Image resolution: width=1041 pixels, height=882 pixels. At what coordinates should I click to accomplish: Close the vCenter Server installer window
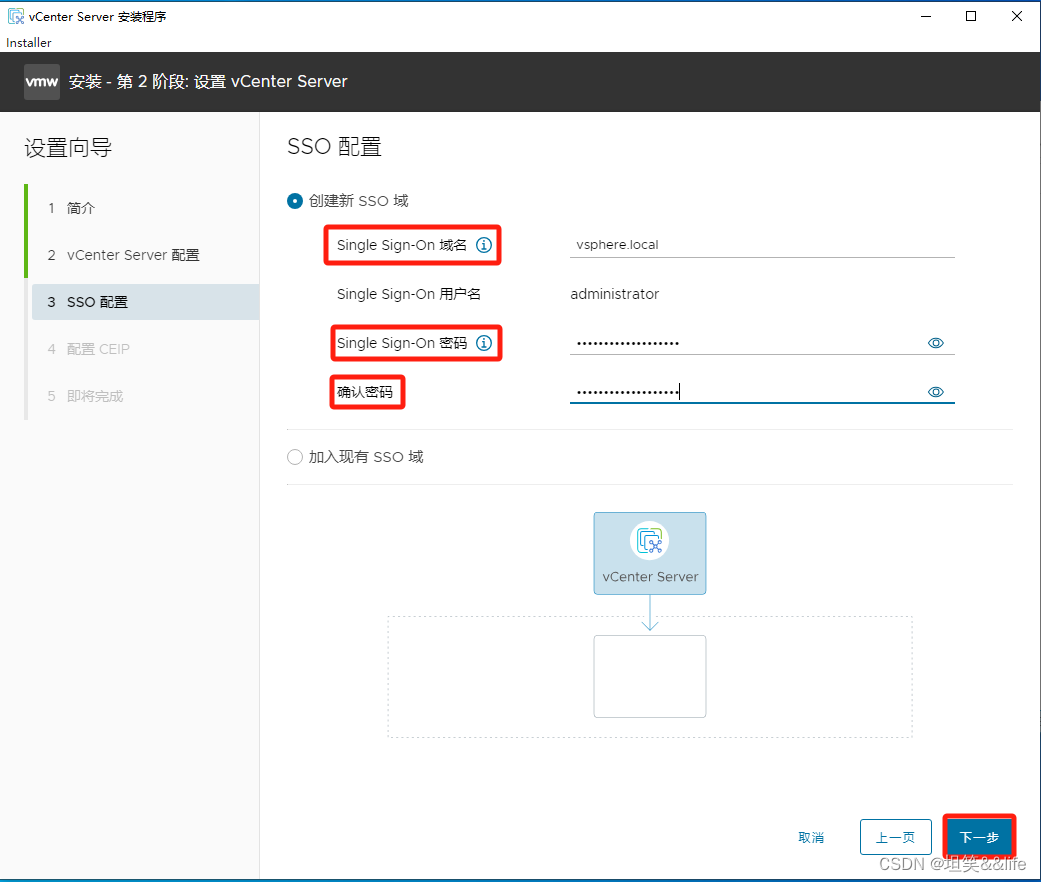(x=1016, y=16)
